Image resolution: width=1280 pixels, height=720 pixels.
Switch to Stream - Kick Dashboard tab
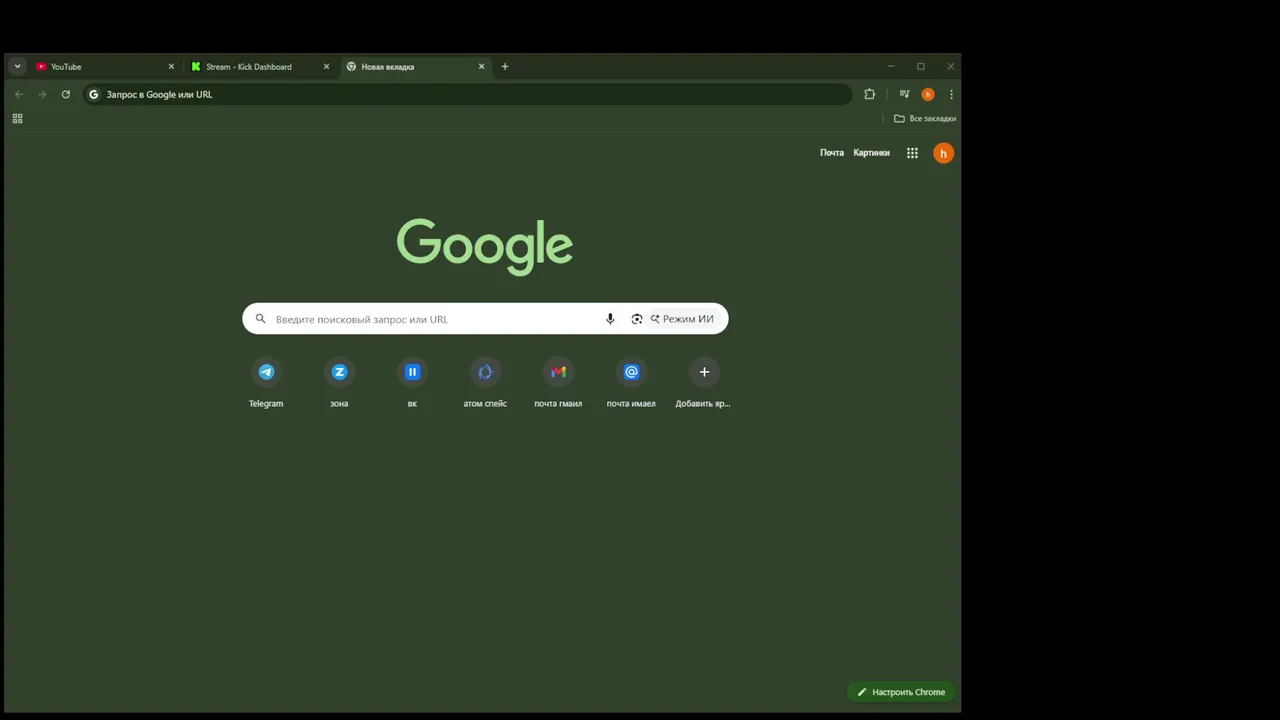coord(259,67)
